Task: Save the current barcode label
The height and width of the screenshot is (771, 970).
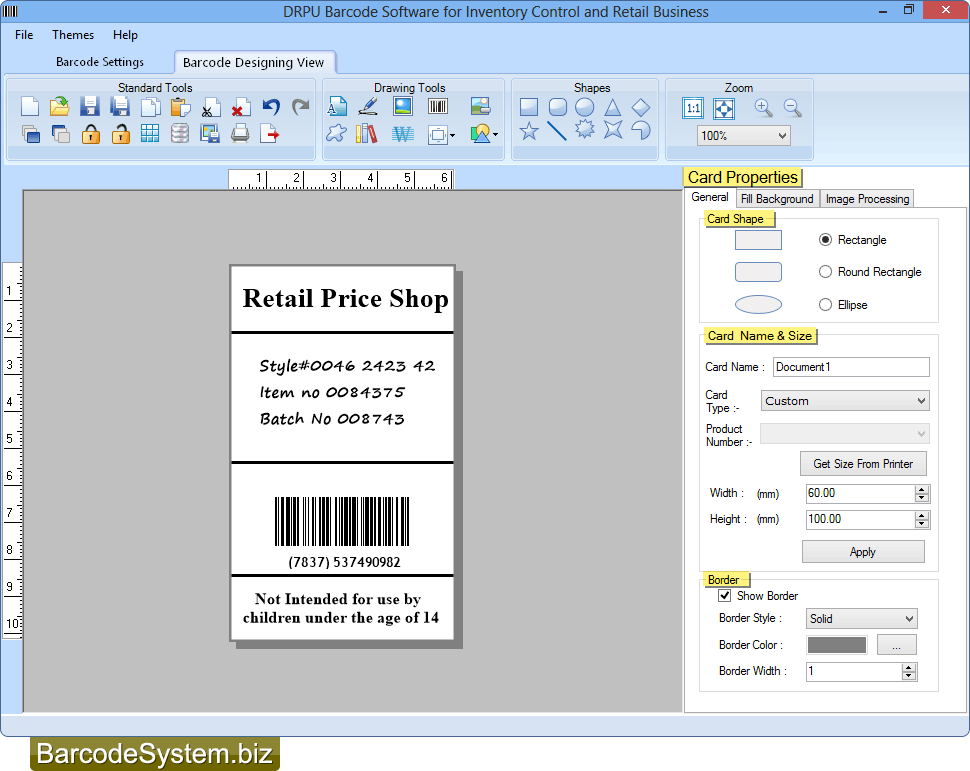Action: pos(90,106)
